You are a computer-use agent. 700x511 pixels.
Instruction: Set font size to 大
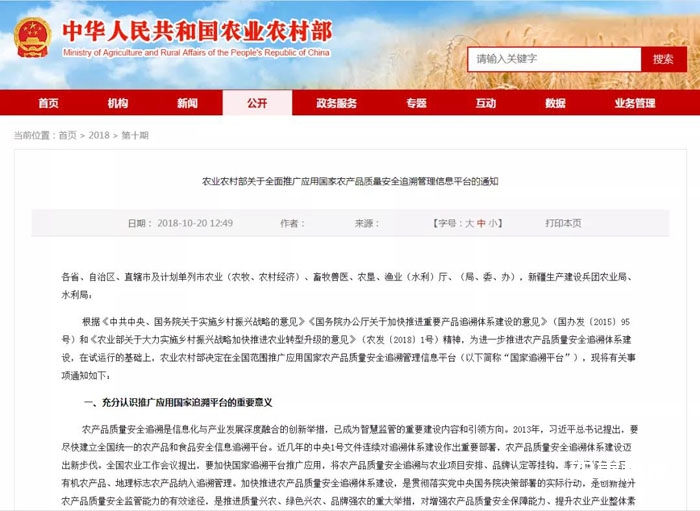pyautogui.click(x=469, y=223)
